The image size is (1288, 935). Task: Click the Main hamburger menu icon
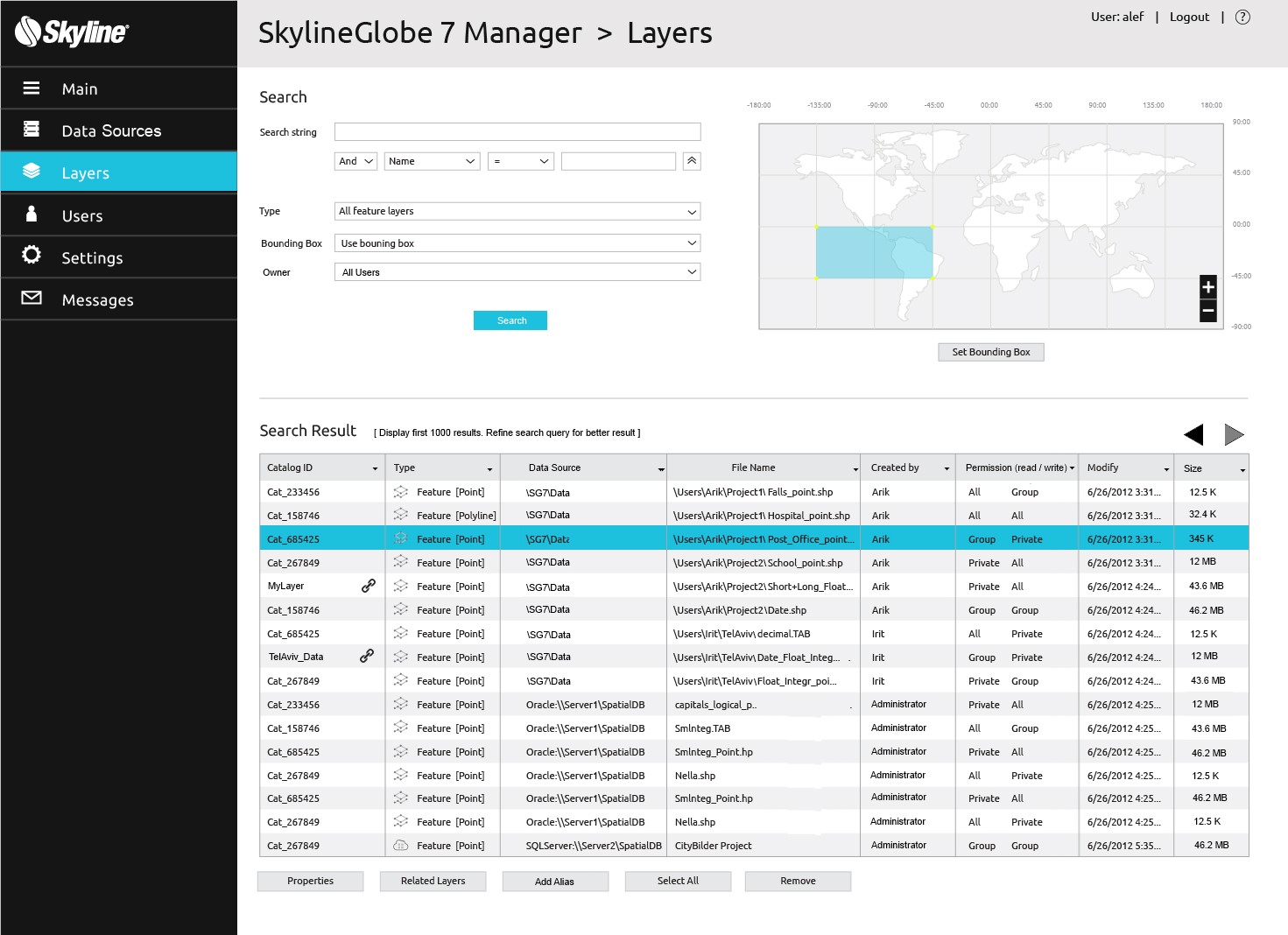tap(32, 88)
